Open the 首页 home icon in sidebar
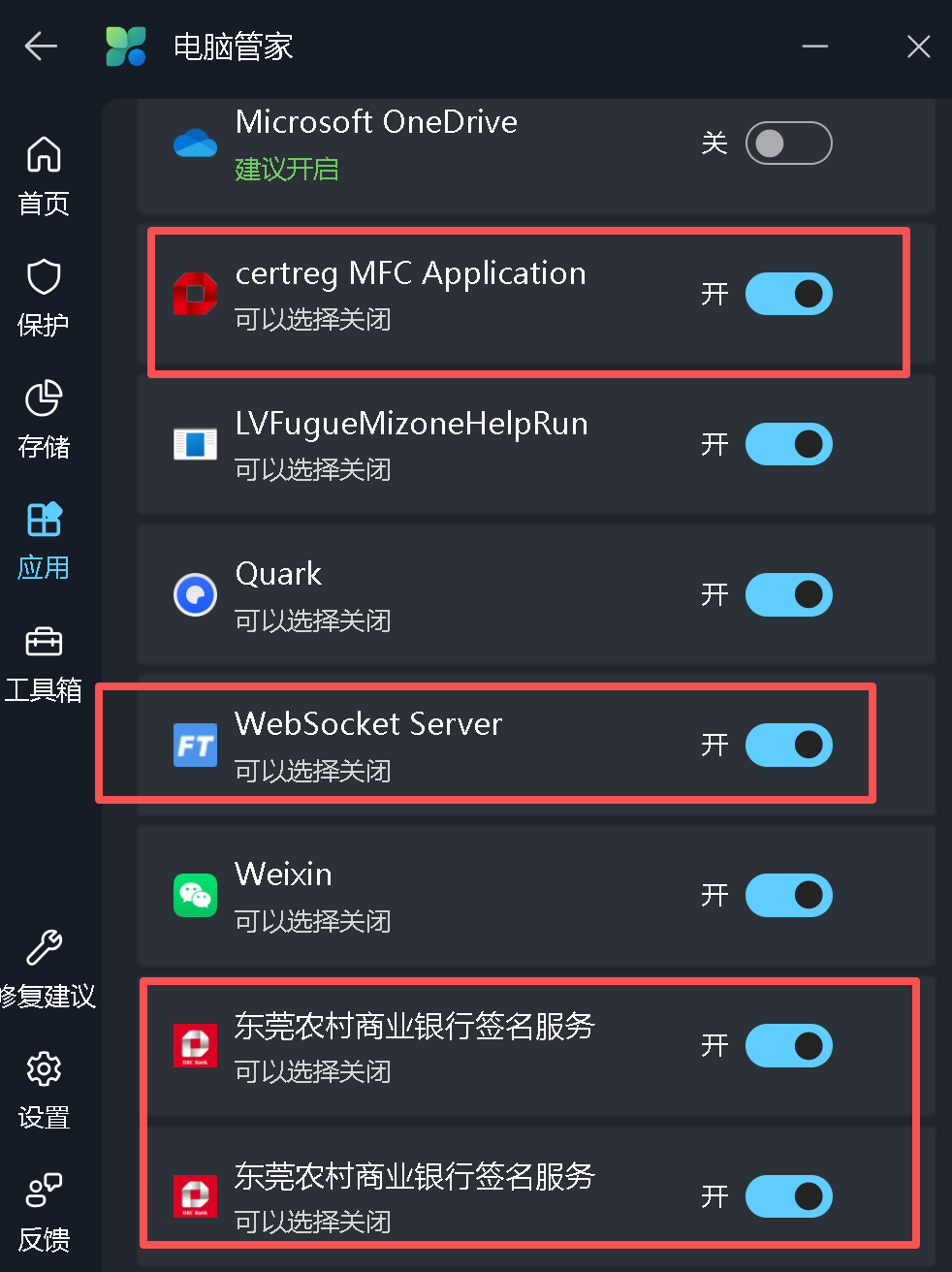The image size is (952, 1272). [x=44, y=154]
